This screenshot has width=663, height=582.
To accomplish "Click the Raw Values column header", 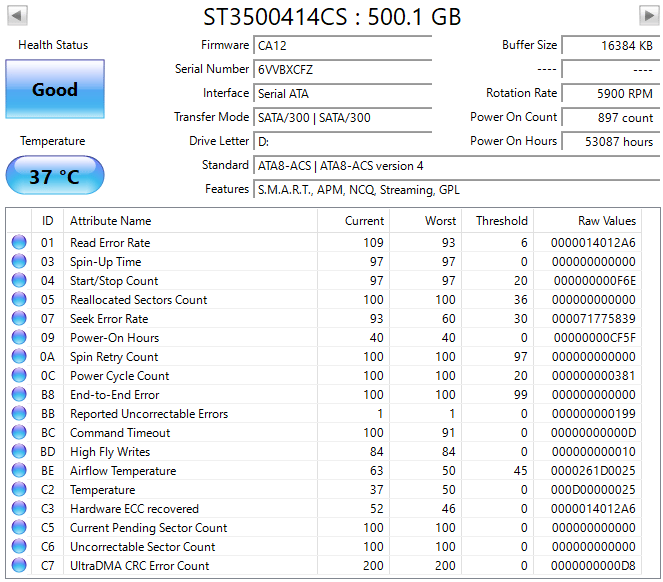I will coord(587,221).
